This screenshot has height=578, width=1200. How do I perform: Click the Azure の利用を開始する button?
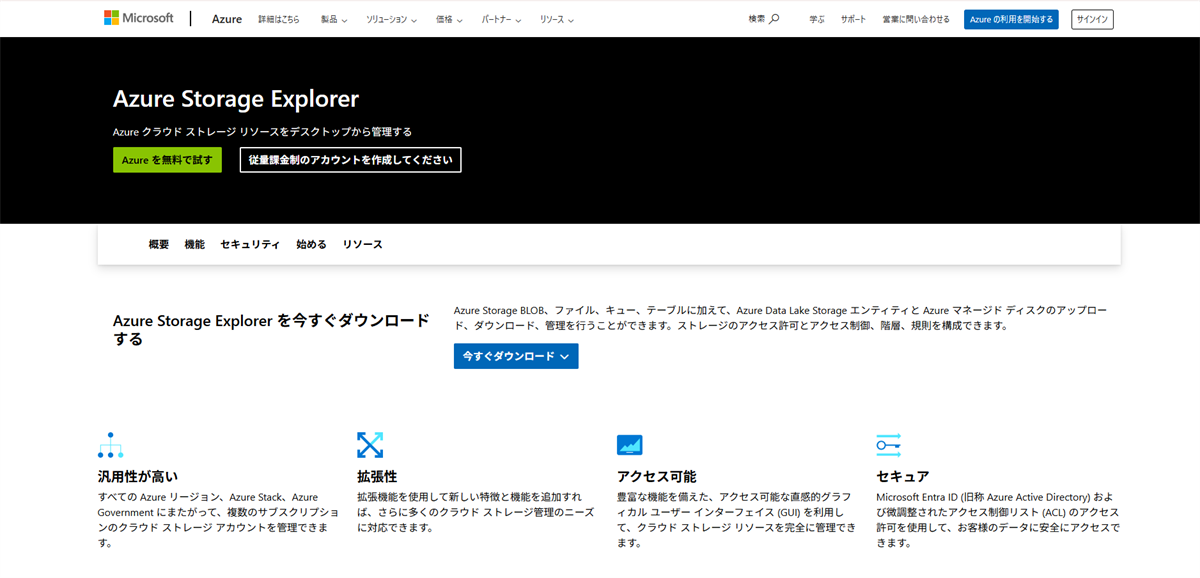[1011, 19]
